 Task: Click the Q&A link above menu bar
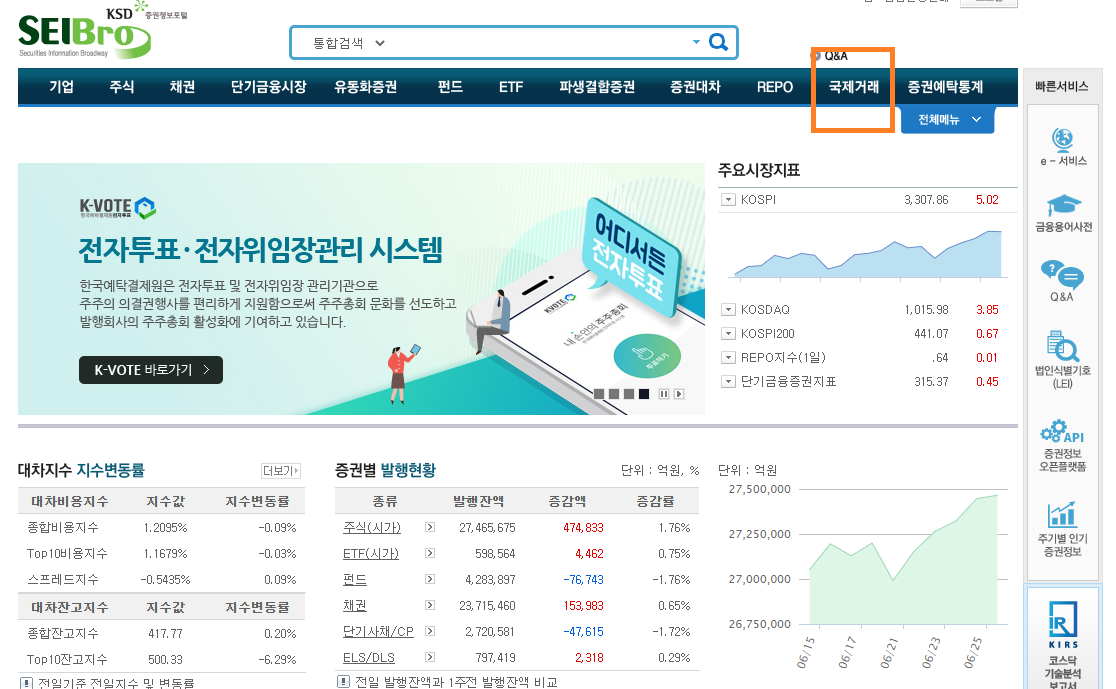tap(835, 56)
